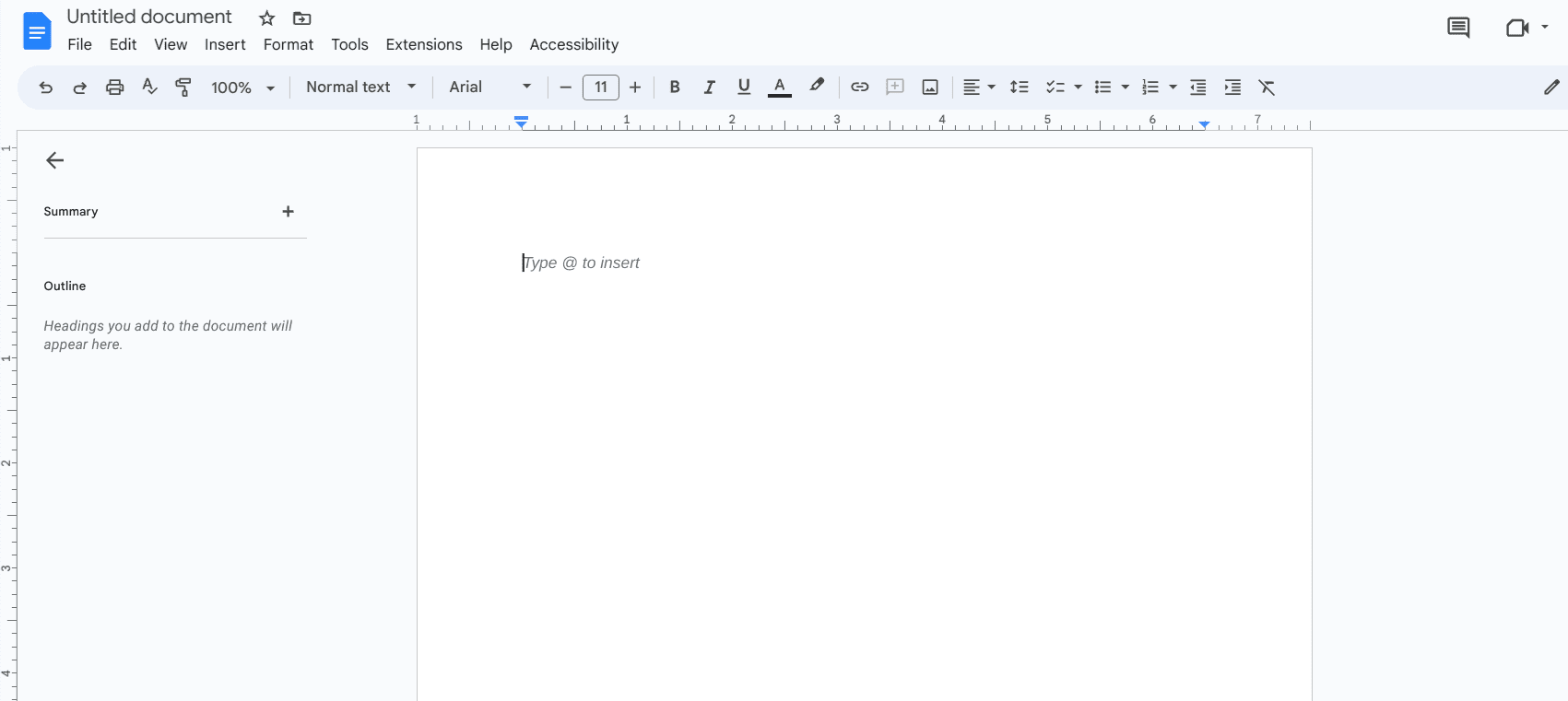Open comment history icon
Image resolution: width=1568 pixels, height=701 pixels.
pyautogui.click(x=1458, y=28)
